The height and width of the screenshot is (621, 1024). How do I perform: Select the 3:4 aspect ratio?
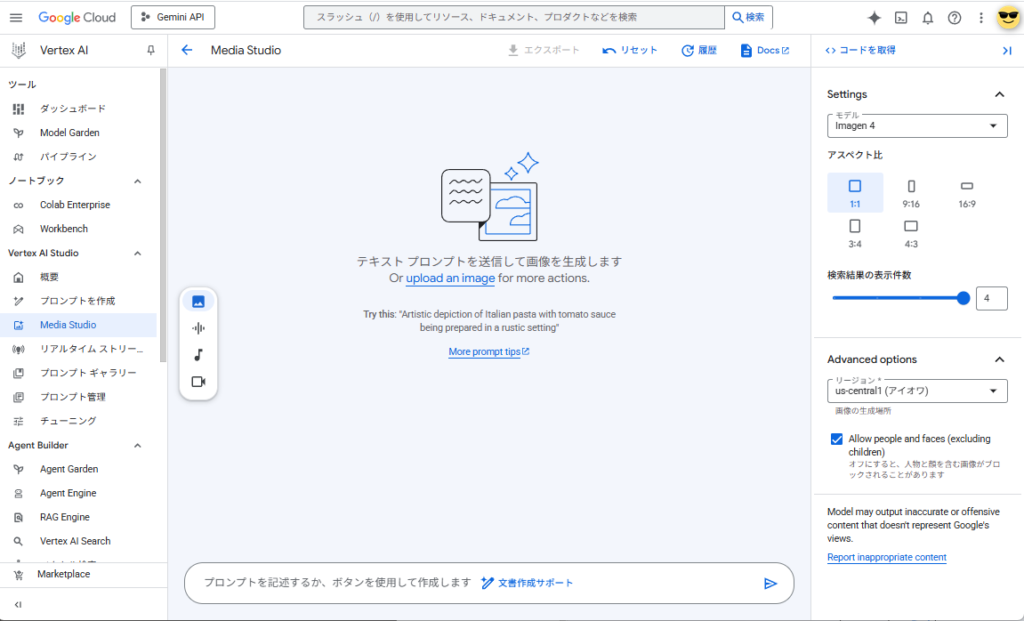pos(855,233)
